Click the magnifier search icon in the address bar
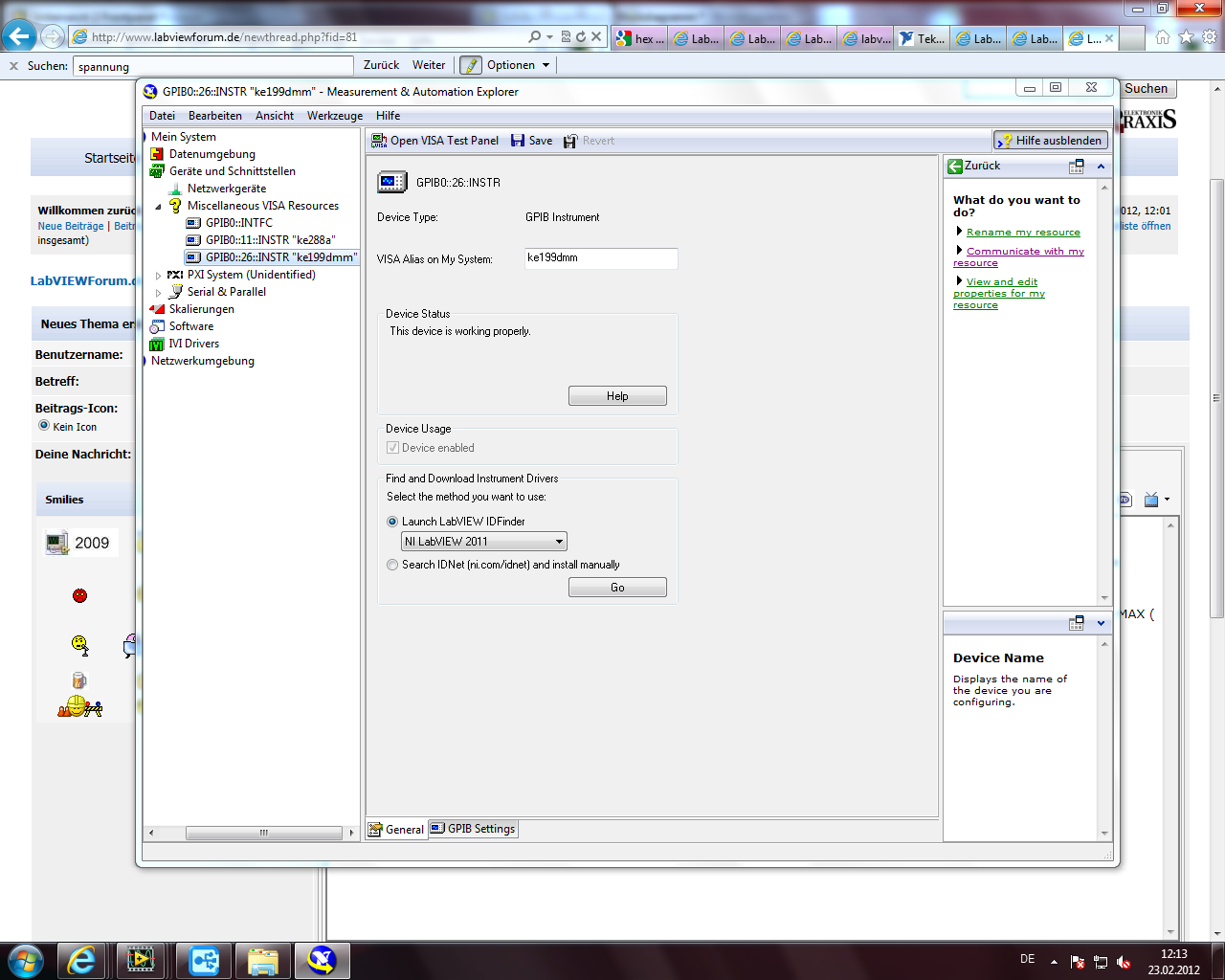Image resolution: width=1225 pixels, height=980 pixels. pos(535,37)
